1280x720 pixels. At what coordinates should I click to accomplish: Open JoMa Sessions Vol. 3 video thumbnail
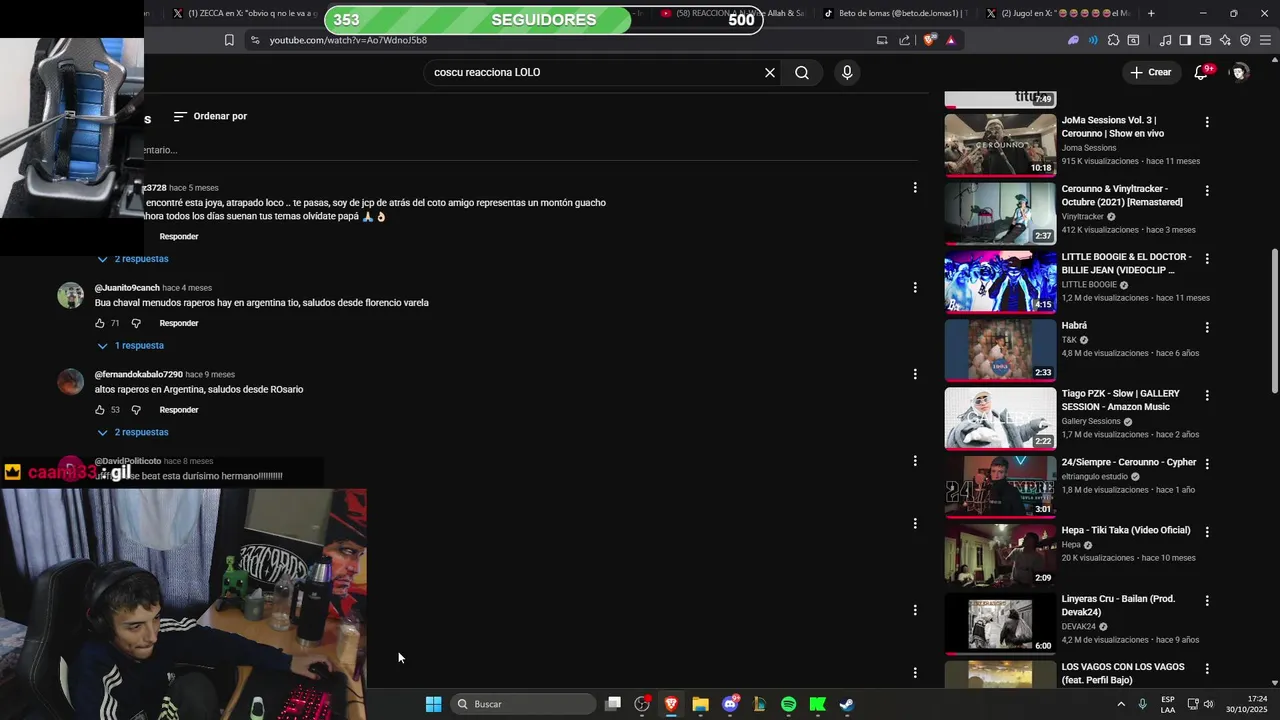coord(1000,145)
